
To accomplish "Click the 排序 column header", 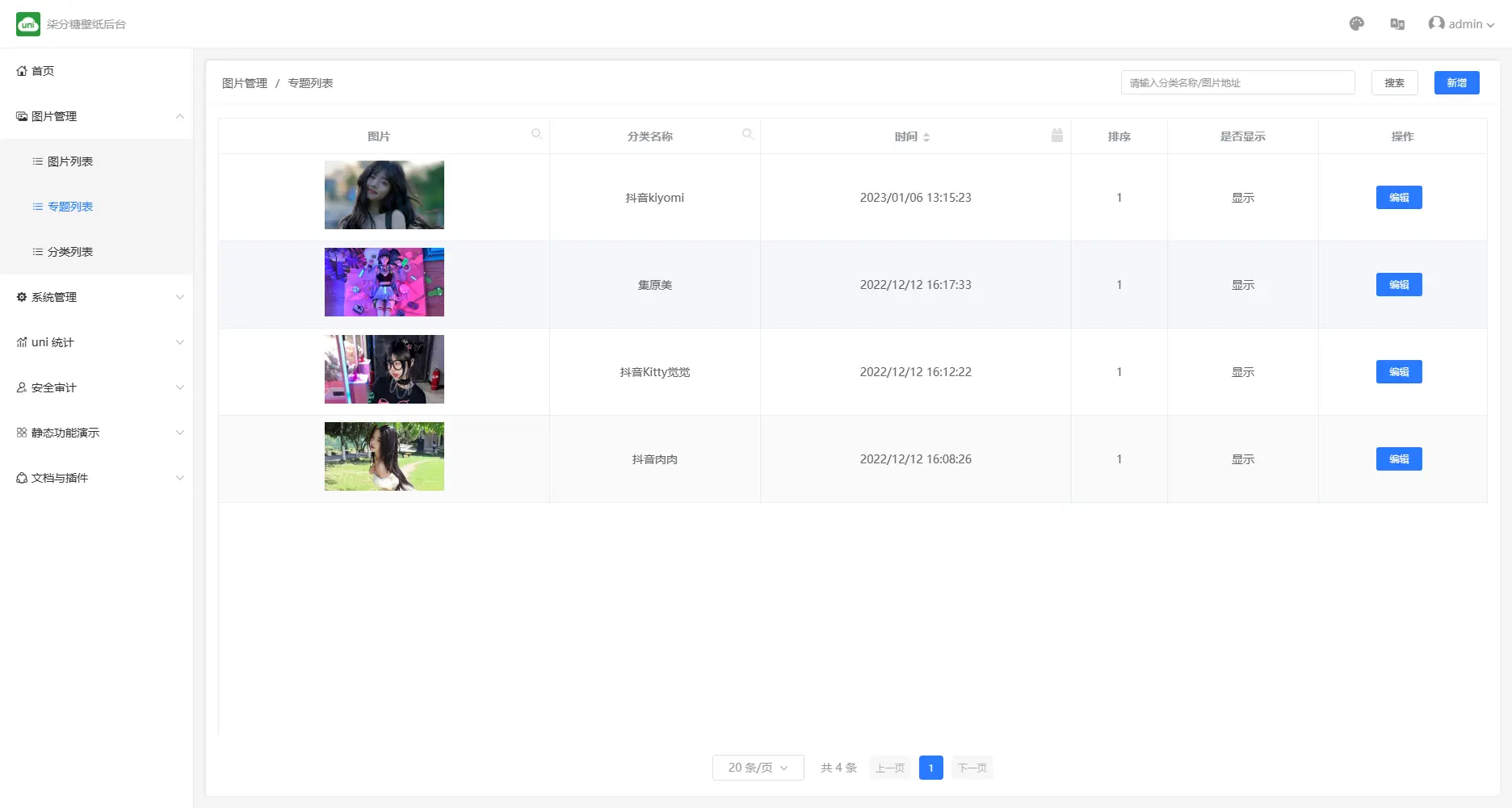I will 1119,136.
